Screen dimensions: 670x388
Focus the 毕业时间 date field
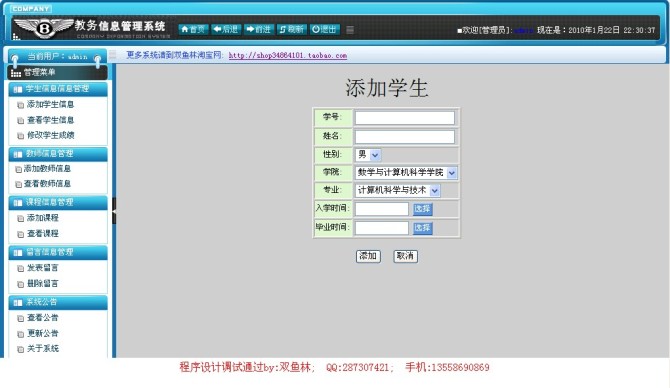(x=382, y=228)
